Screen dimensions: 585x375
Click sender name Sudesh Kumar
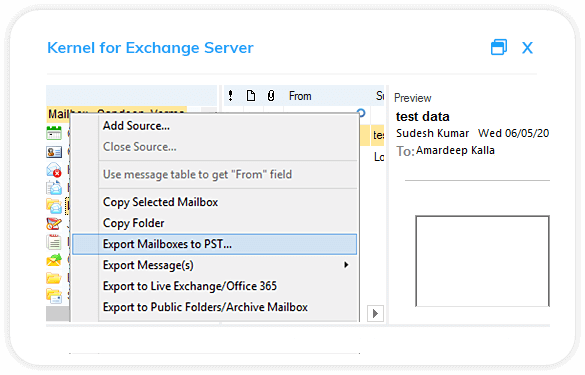point(432,133)
